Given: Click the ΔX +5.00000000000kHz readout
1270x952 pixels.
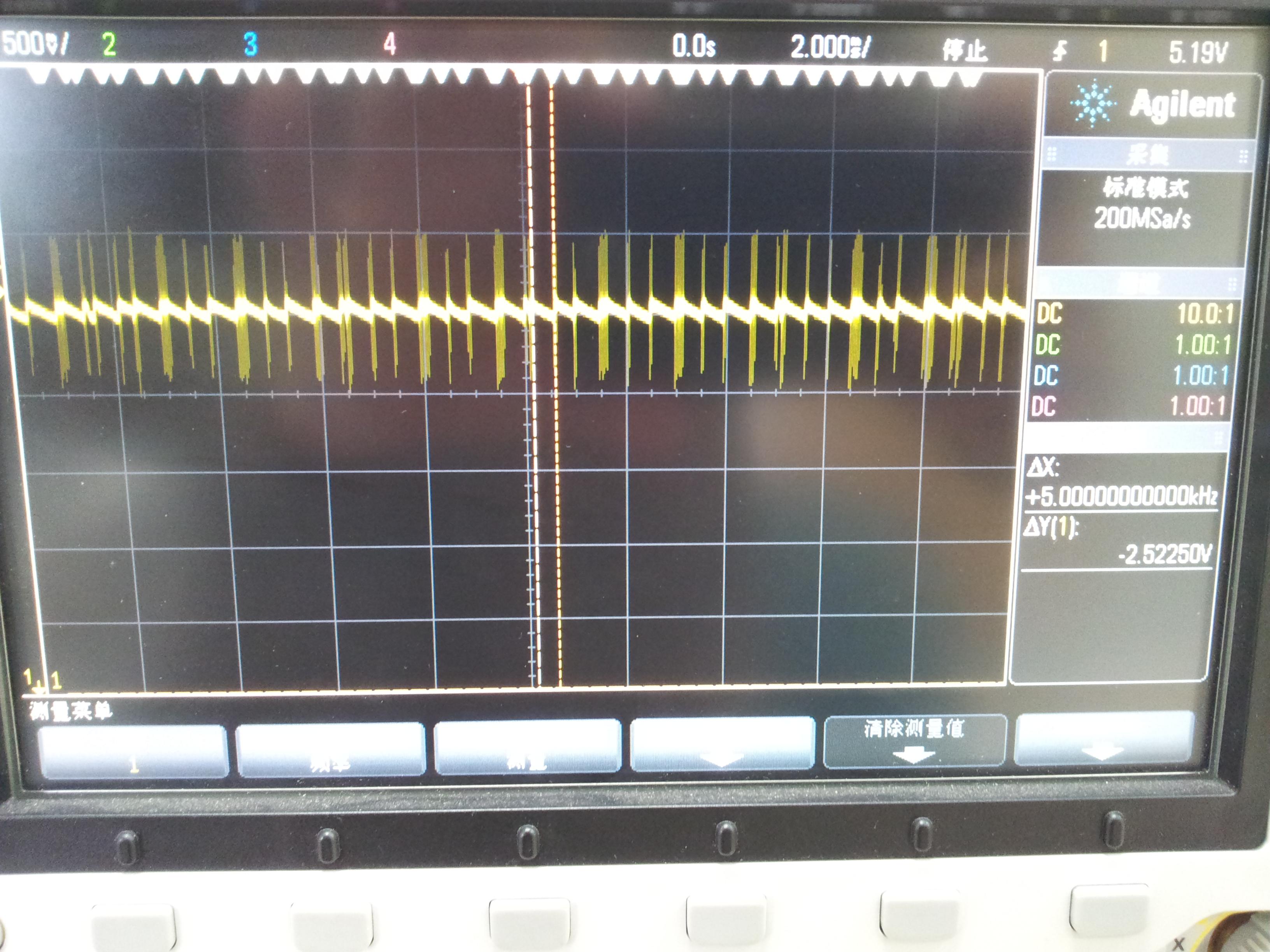Looking at the screenshot, I should click(1121, 496).
